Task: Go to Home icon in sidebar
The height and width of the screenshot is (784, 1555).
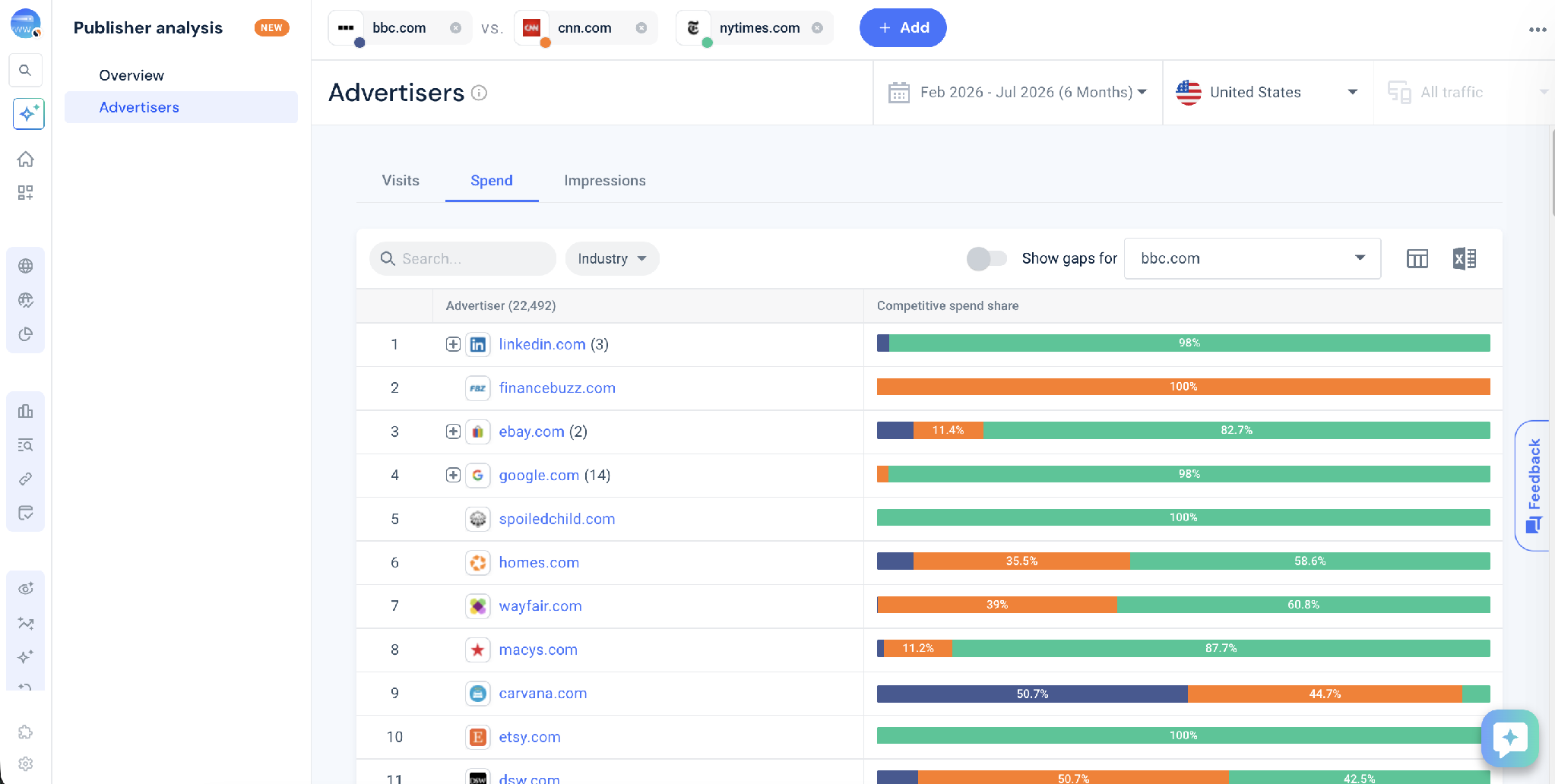Action: pyautogui.click(x=26, y=160)
